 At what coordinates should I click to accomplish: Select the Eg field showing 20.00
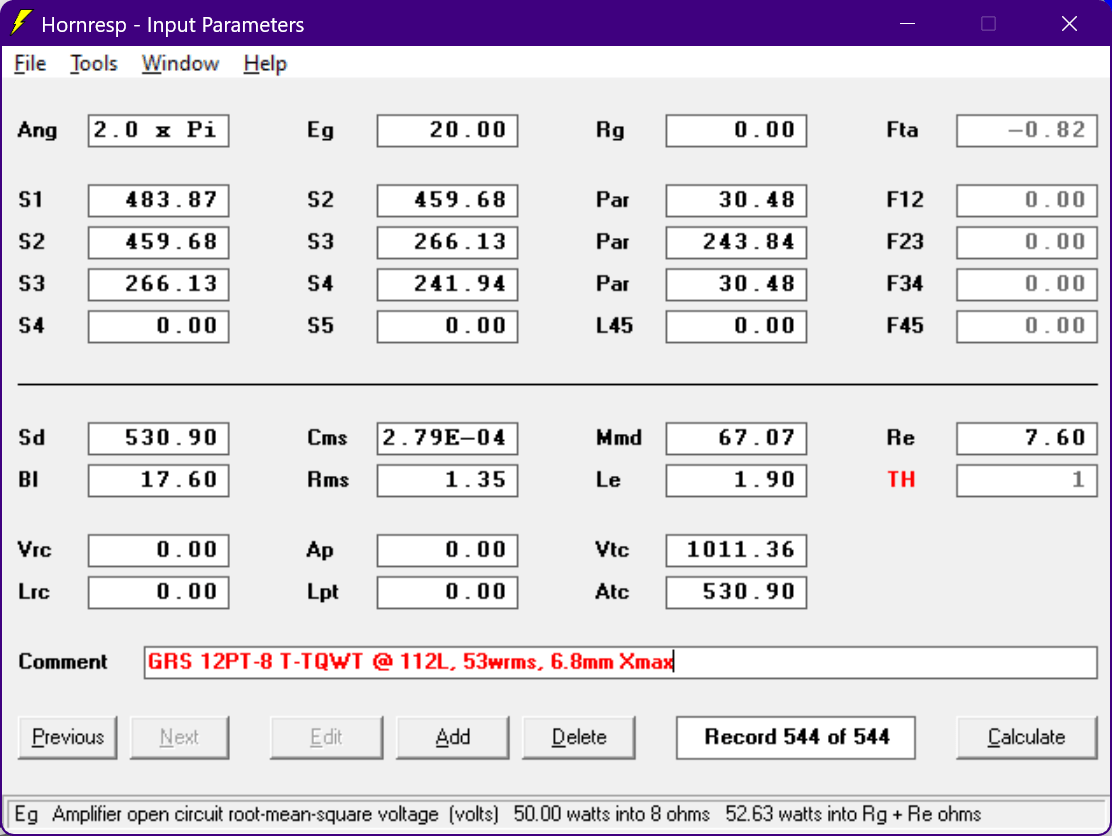(x=447, y=130)
